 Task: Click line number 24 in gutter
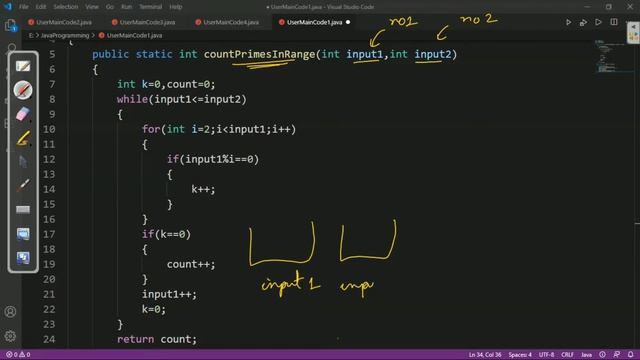tap(49, 339)
